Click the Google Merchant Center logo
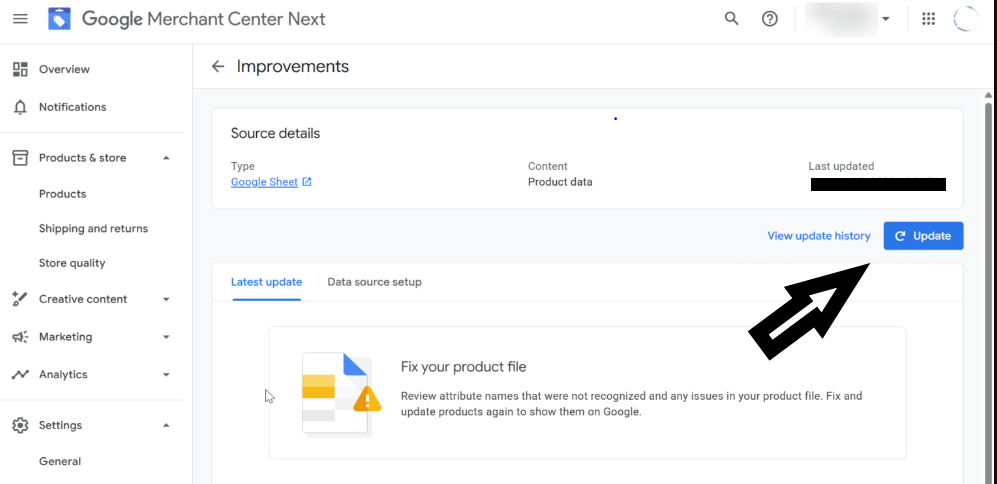The height and width of the screenshot is (484, 997). 59,19
